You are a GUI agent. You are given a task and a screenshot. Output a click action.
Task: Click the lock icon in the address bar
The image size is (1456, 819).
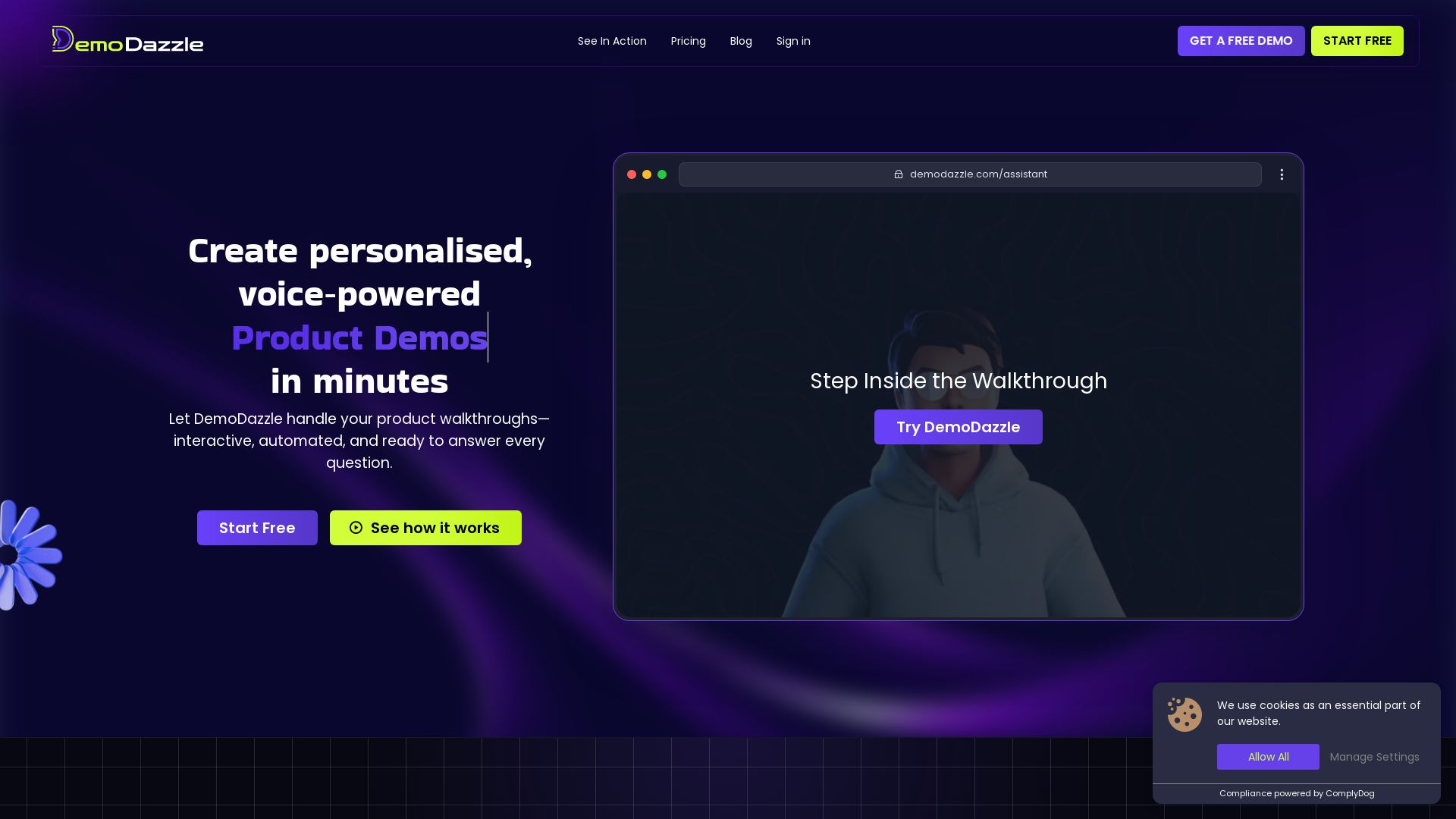[899, 174]
